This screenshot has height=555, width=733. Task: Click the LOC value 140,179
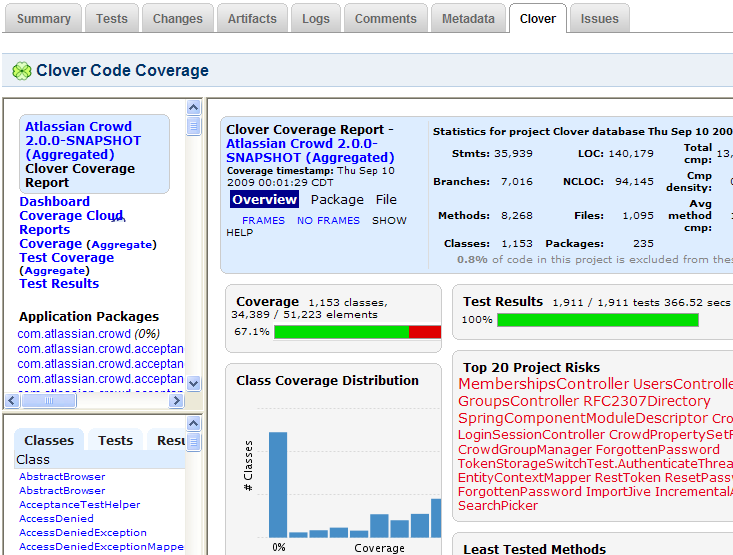(631, 154)
